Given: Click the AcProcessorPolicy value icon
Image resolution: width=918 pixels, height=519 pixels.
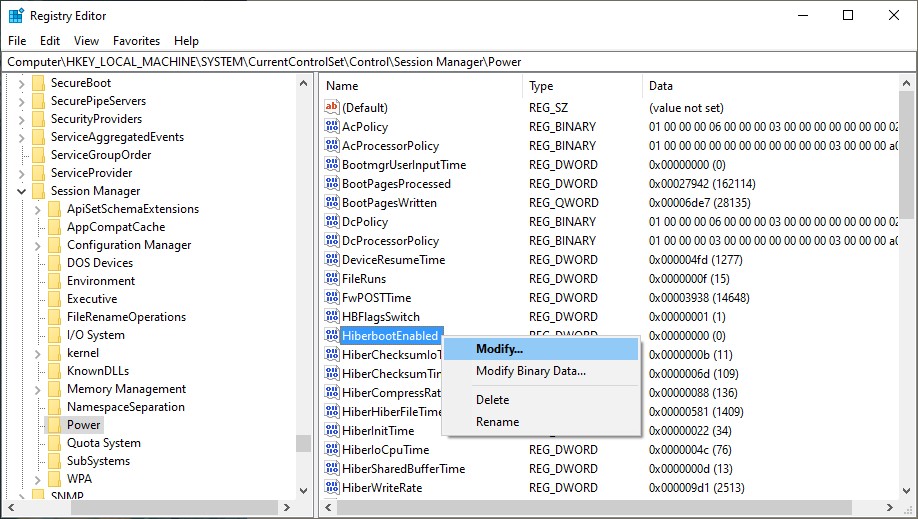Looking at the screenshot, I should (x=332, y=145).
